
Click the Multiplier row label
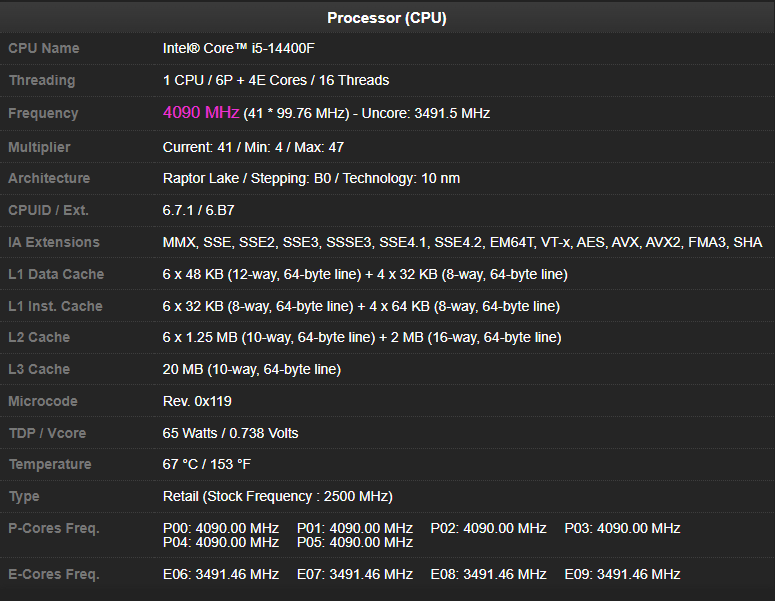click(39, 147)
